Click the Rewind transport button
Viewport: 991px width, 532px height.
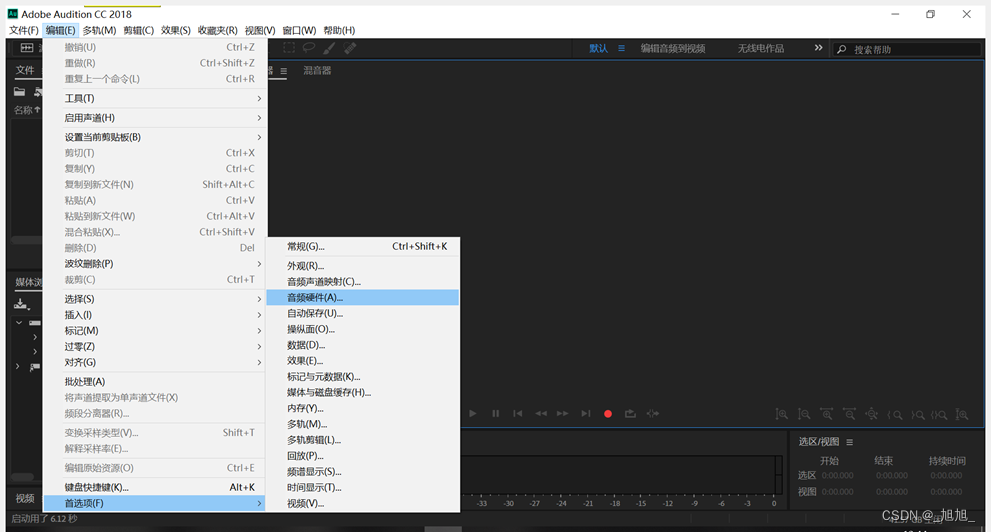click(x=541, y=414)
